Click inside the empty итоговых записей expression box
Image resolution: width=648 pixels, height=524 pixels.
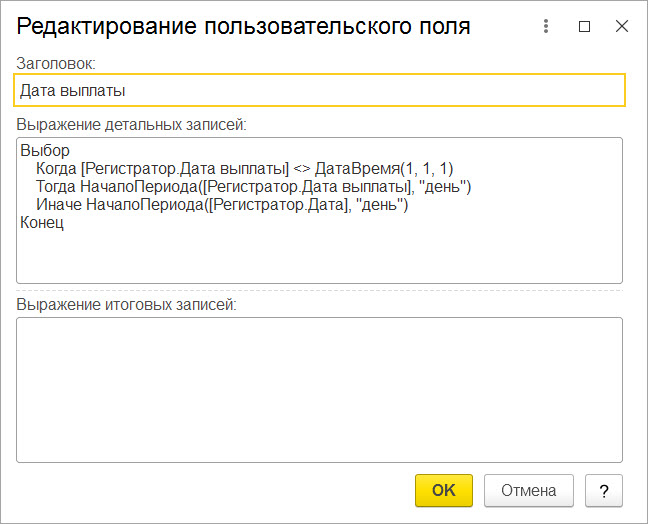(x=319, y=390)
